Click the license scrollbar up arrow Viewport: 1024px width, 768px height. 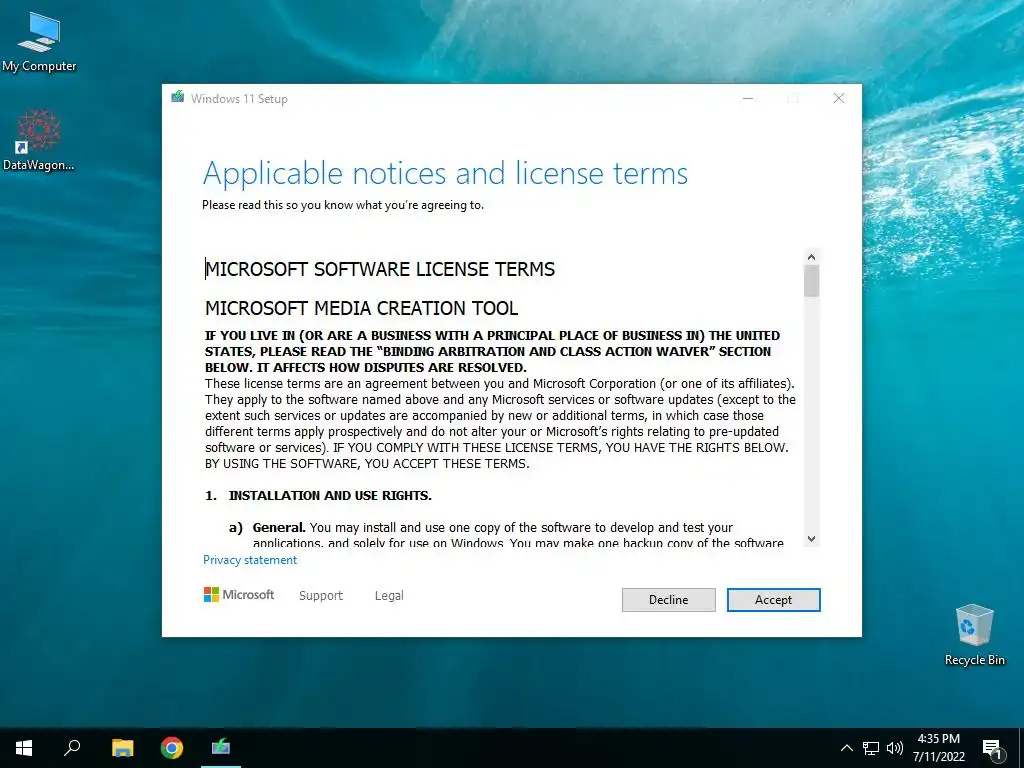tap(811, 257)
